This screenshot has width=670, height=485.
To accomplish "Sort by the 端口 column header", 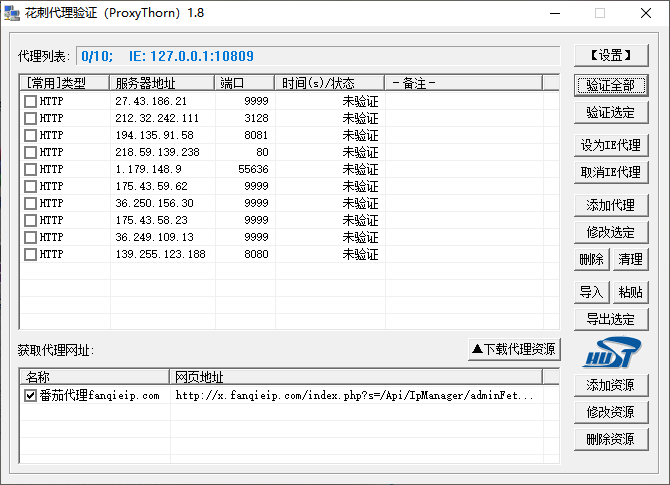I will click(x=244, y=83).
